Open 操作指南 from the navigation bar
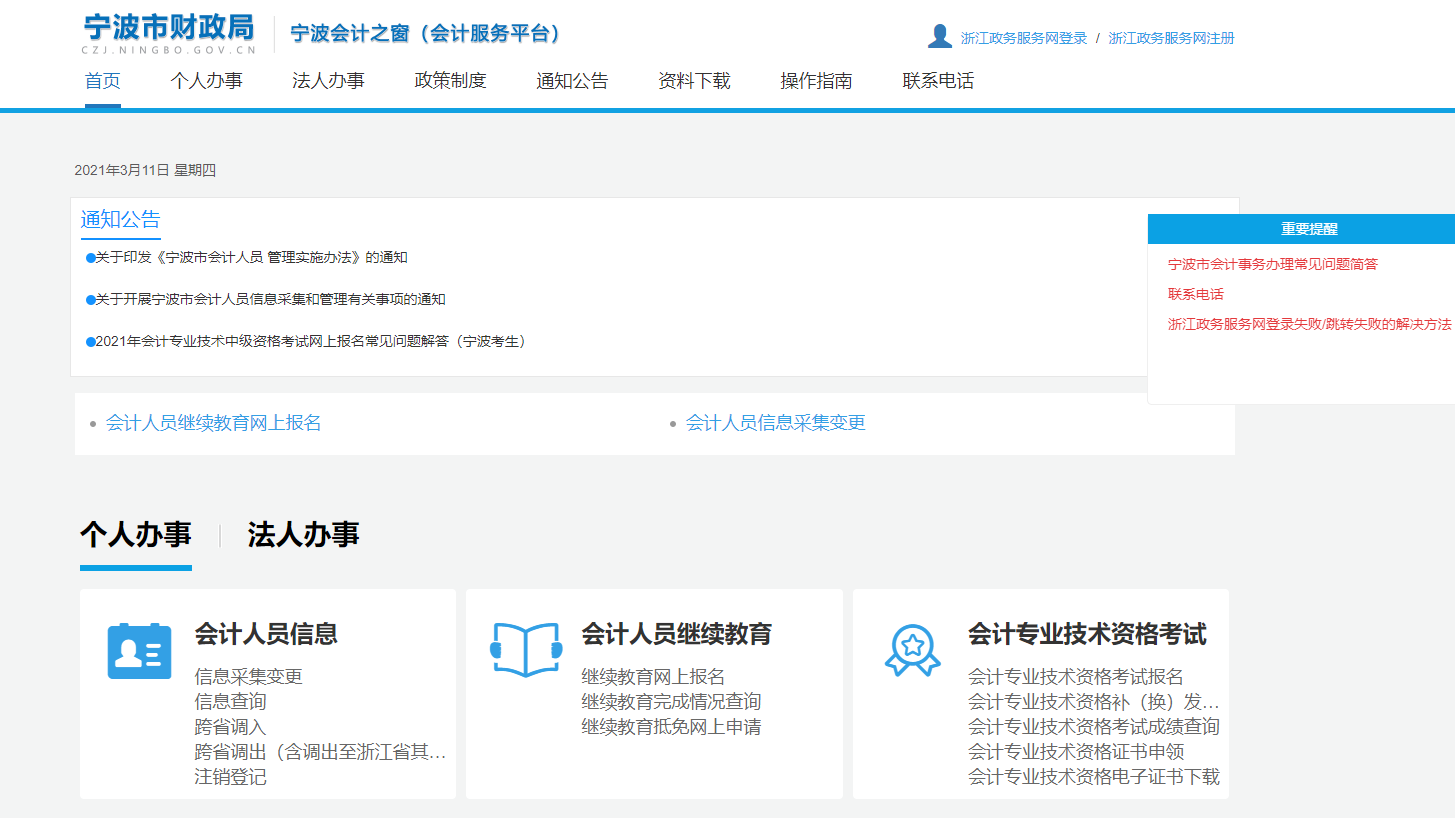 (x=816, y=81)
